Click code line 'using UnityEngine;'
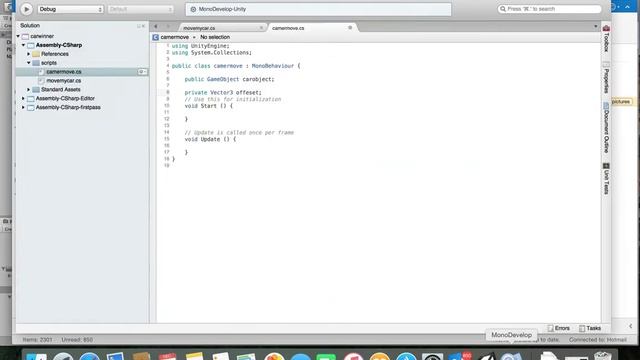The image size is (640, 360). pyautogui.click(x=200, y=46)
